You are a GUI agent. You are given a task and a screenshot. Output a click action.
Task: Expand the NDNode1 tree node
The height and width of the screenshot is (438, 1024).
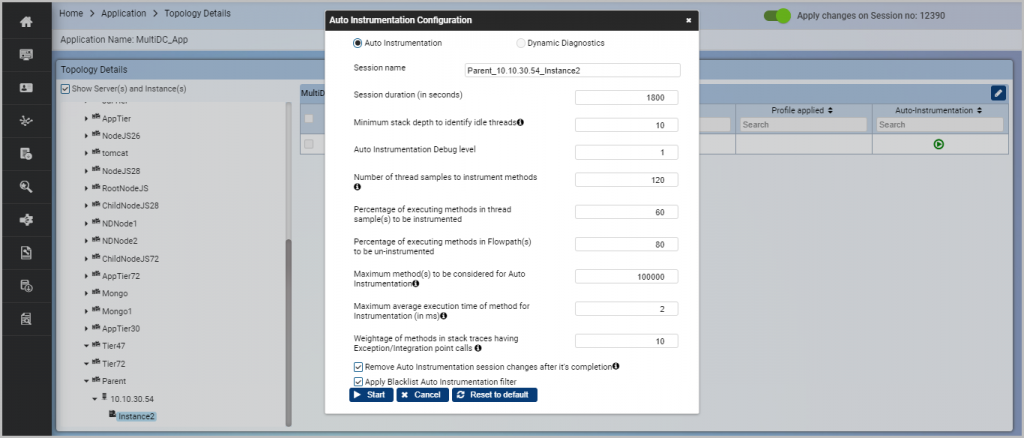tap(87, 223)
